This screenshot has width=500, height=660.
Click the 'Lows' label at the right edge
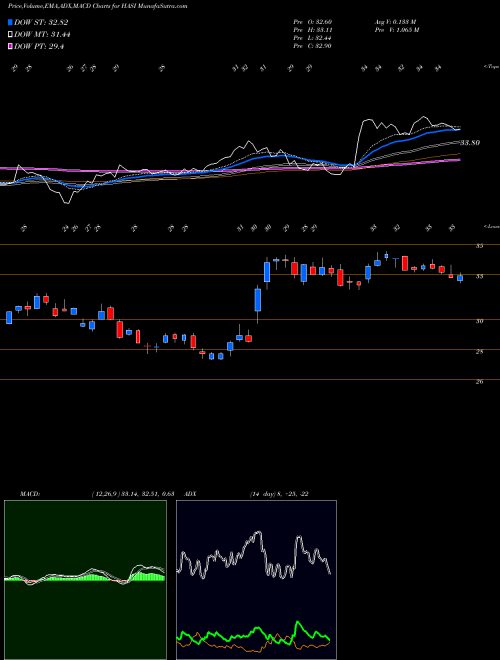point(492,226)
